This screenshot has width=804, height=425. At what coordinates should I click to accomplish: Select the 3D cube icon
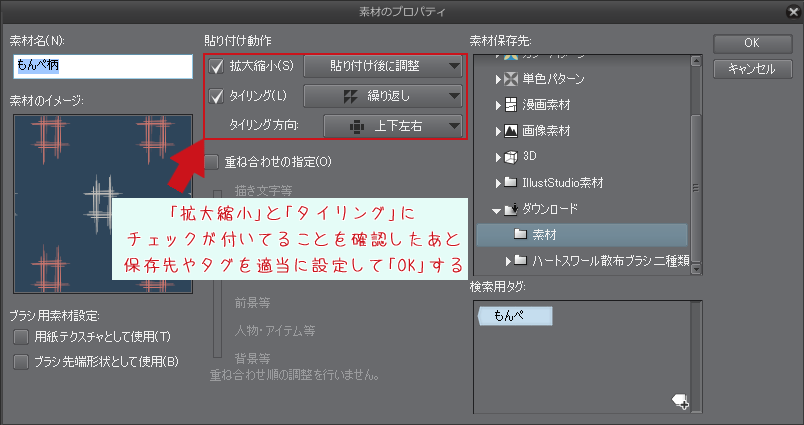point(511,157)
